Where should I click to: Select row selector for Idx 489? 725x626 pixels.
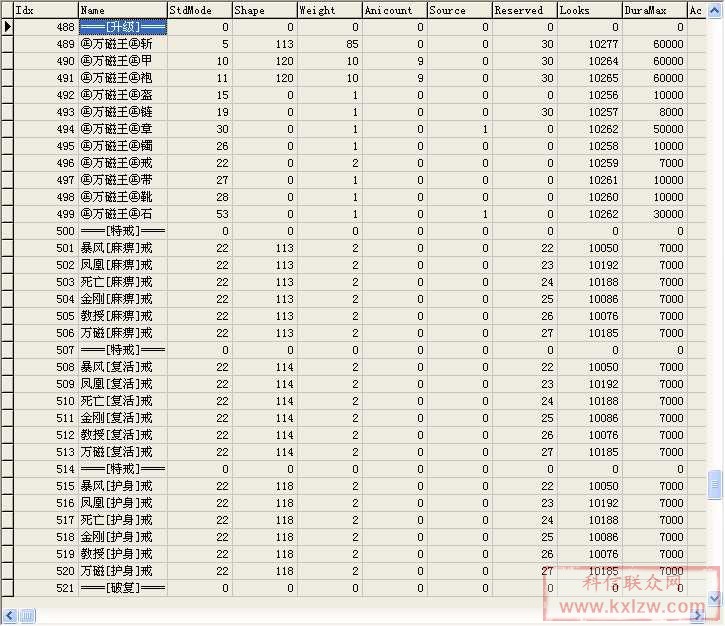pos(7,44)
